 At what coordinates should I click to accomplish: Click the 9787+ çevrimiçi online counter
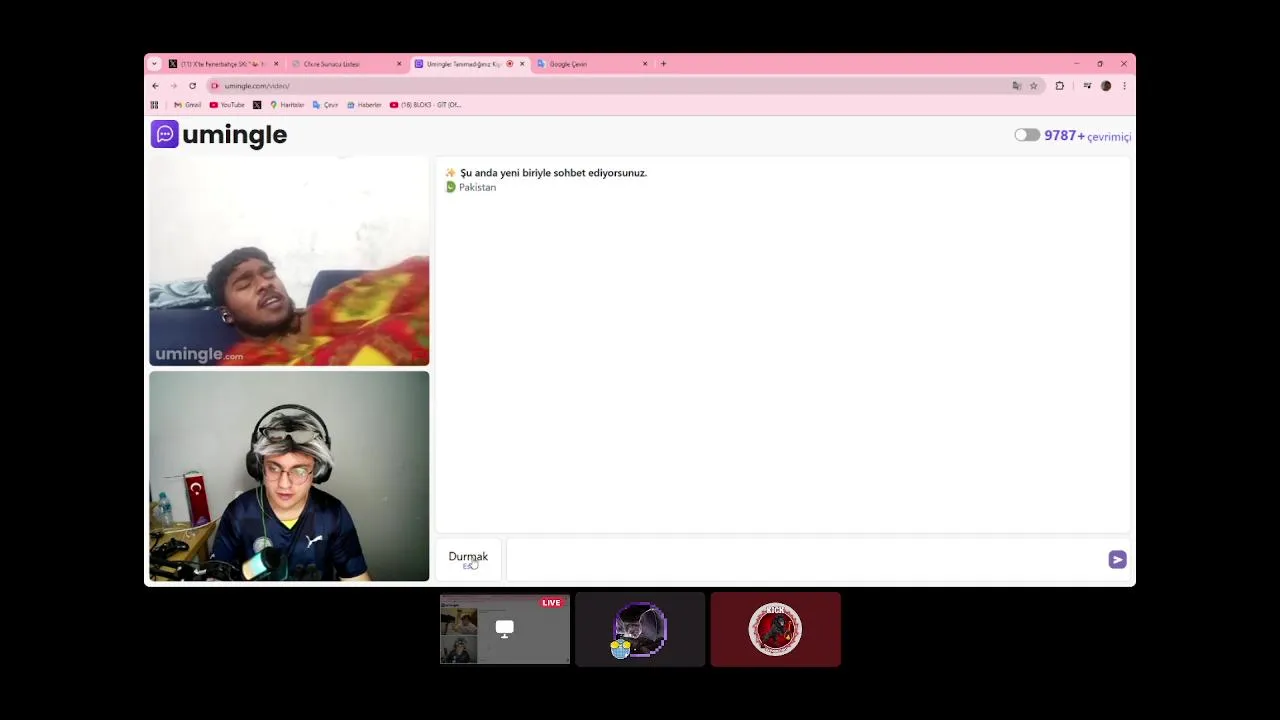[1088, 136]
